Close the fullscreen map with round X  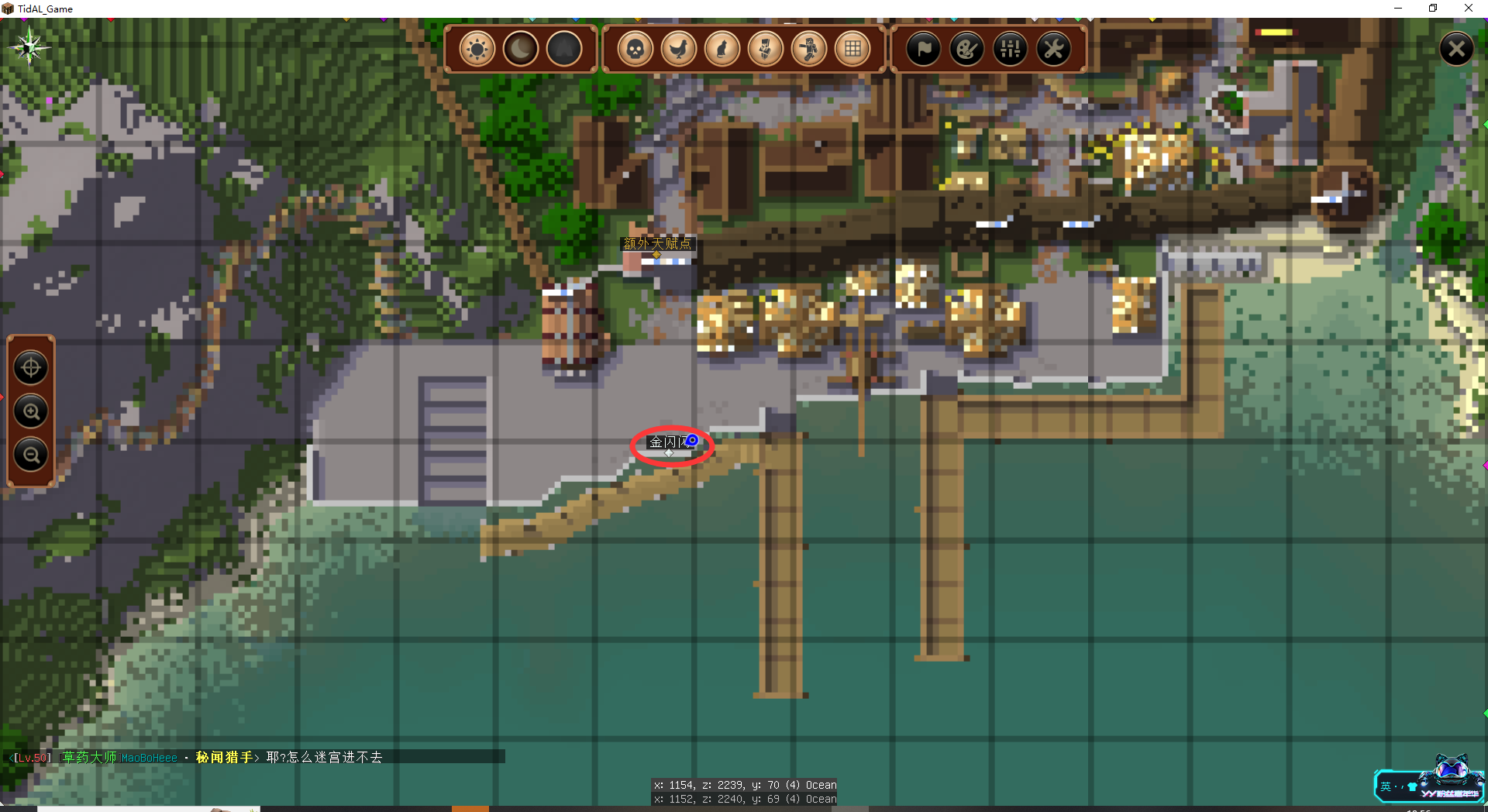click(1456, 50)
